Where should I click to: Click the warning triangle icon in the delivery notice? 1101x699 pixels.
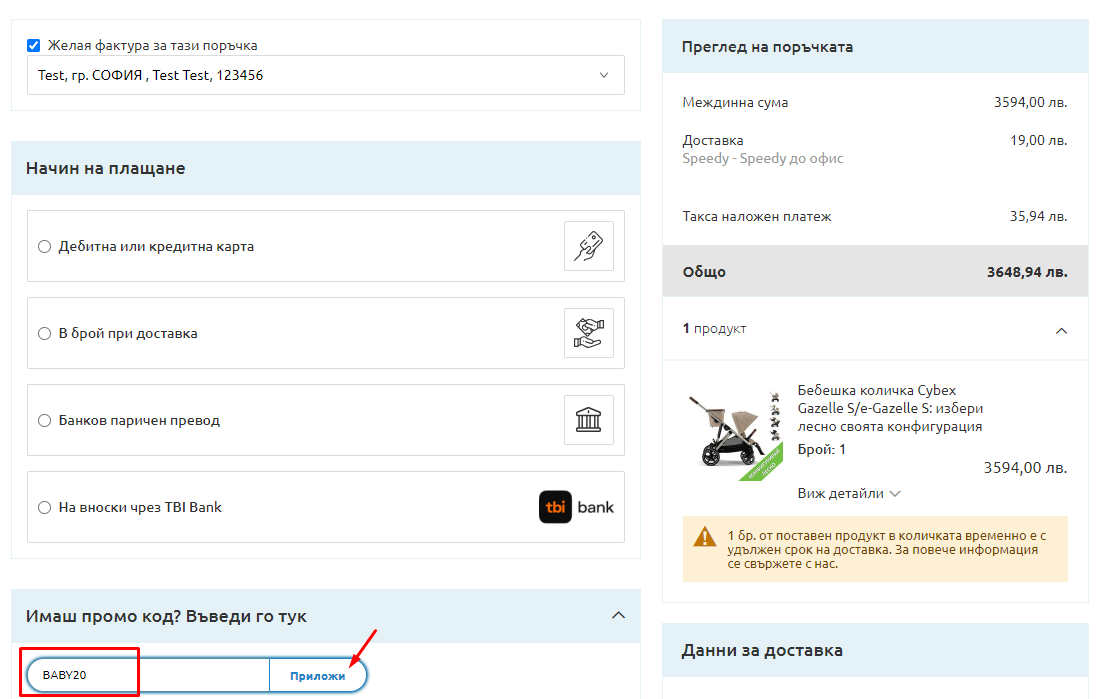coord(704,537)
